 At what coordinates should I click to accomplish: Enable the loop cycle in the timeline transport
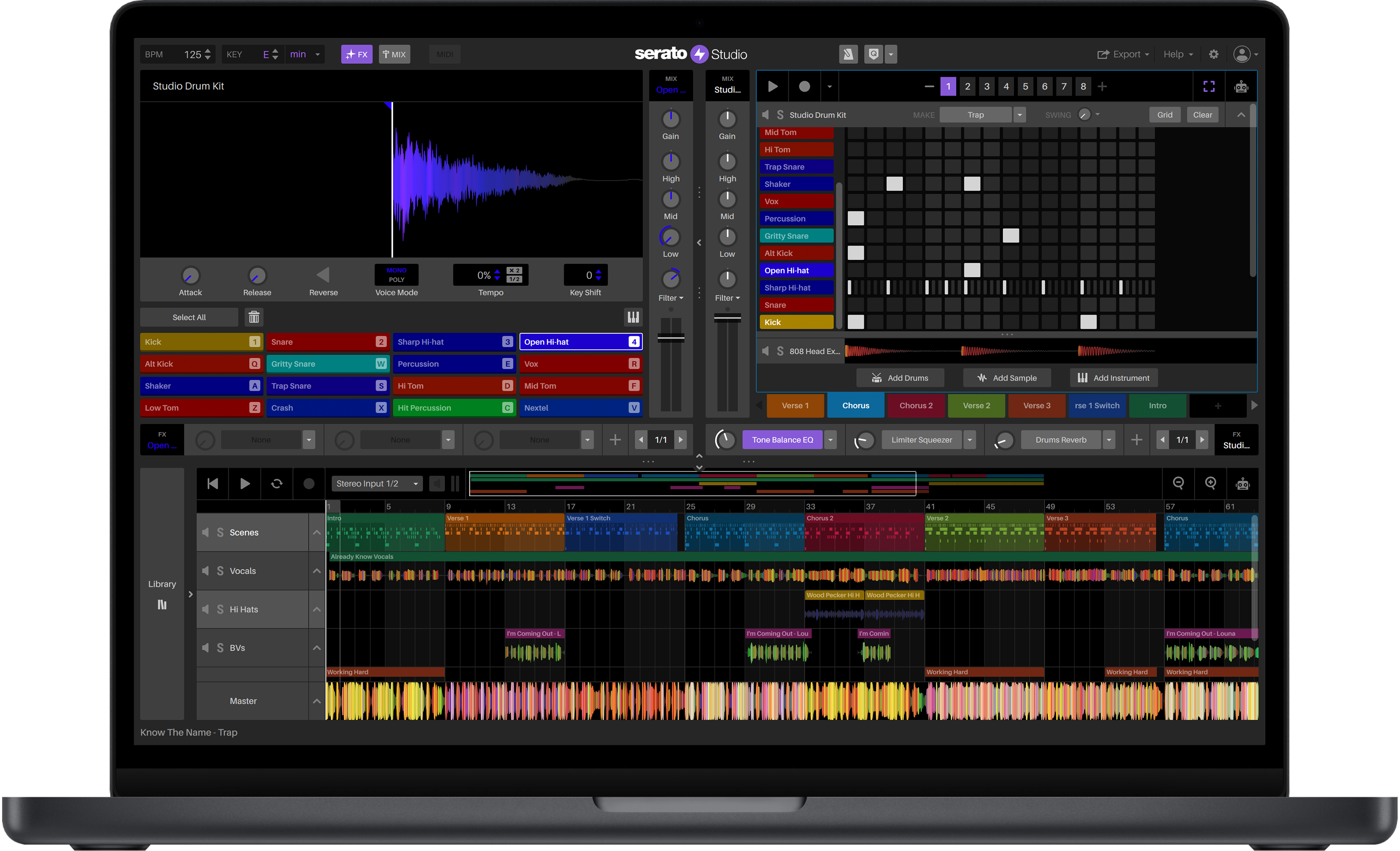(276, 484)
